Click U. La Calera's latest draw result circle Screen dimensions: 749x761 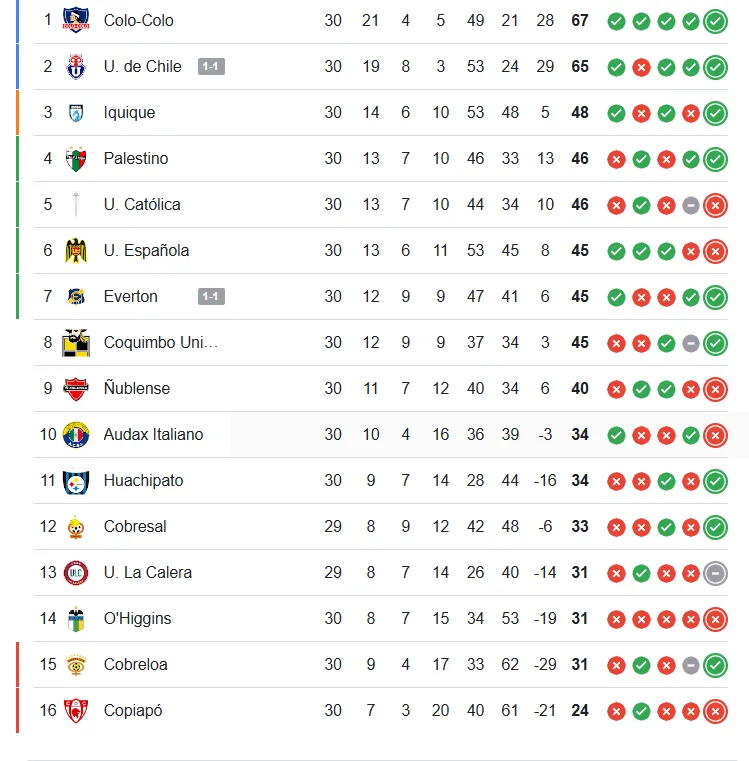point(715,573)
